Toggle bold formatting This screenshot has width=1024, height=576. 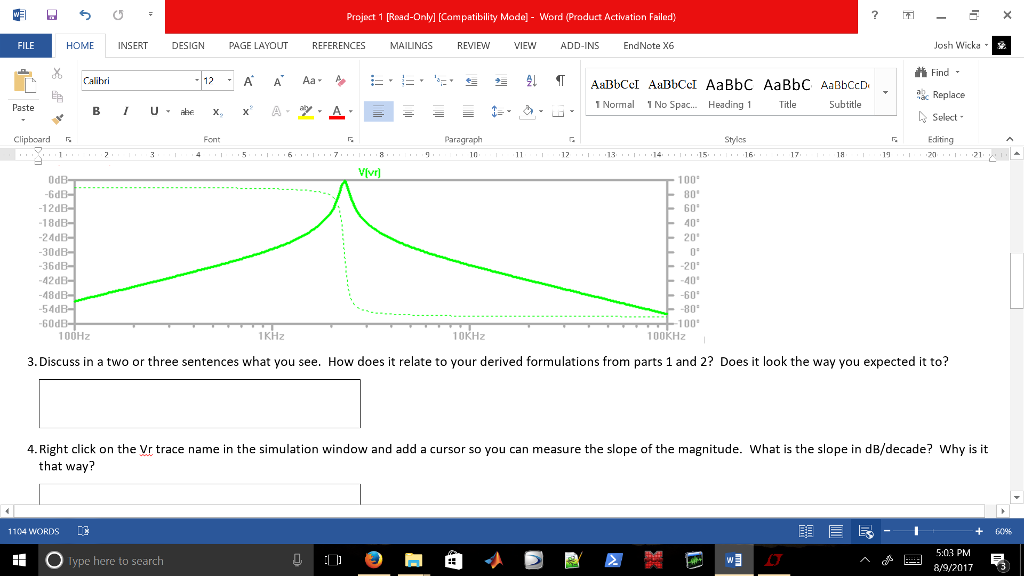(95, 111)
